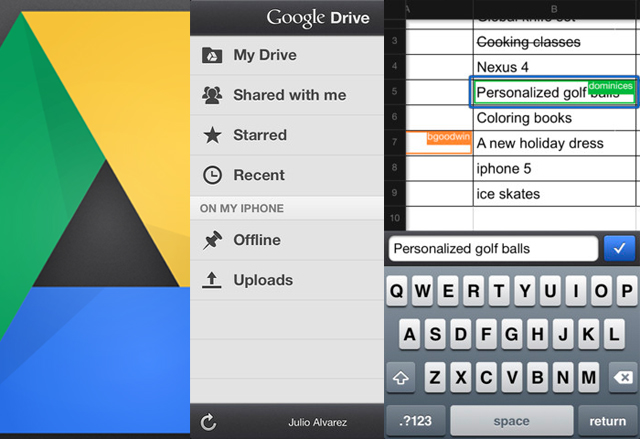Tap the return key
Screen dimensions: 640x439
click(607, 421)
